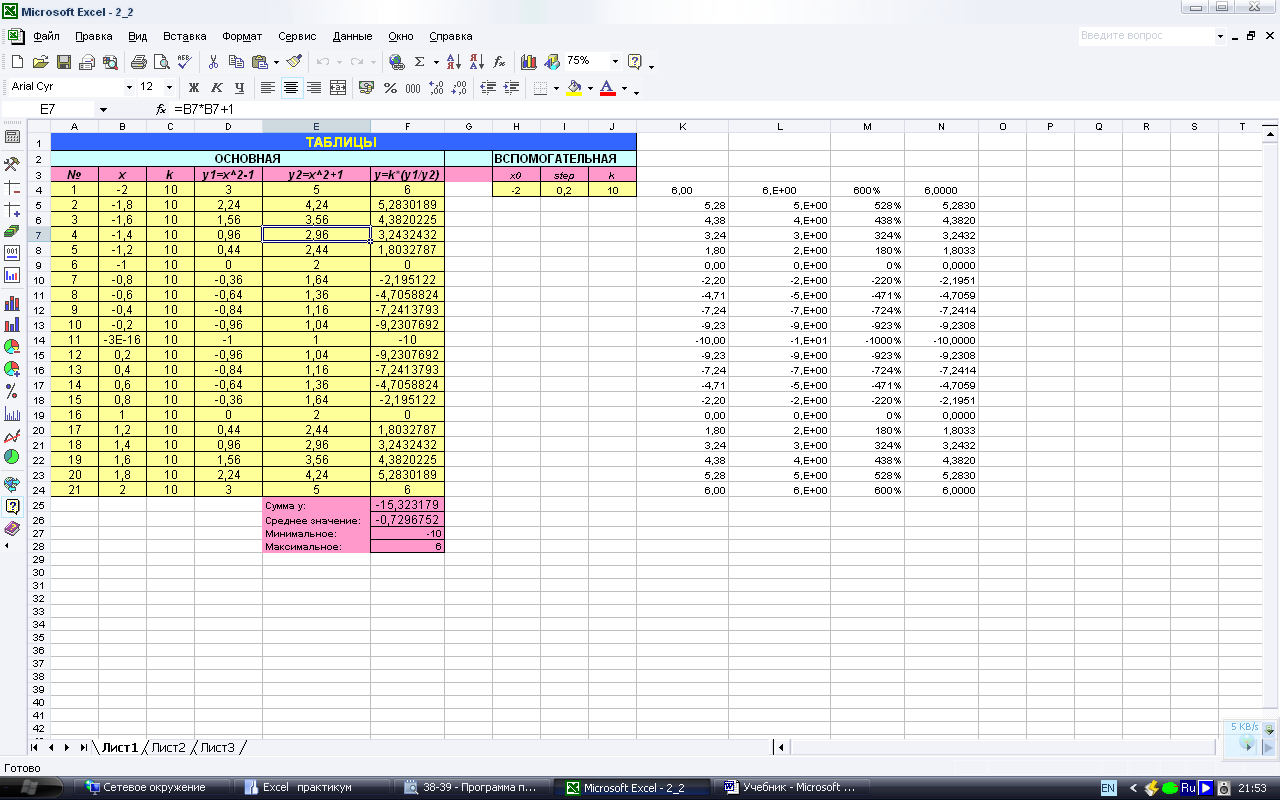Align text left

coord(268,88)
